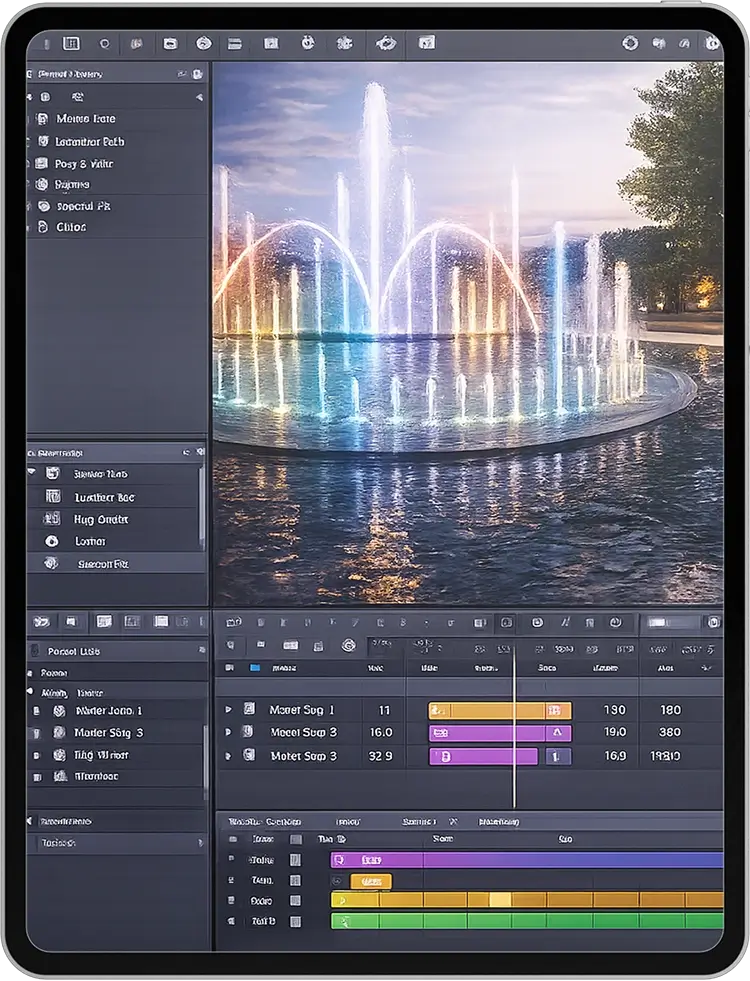Click the small circle record icon in top toolbar
750x981 pixels.
[x=104, y=44]
